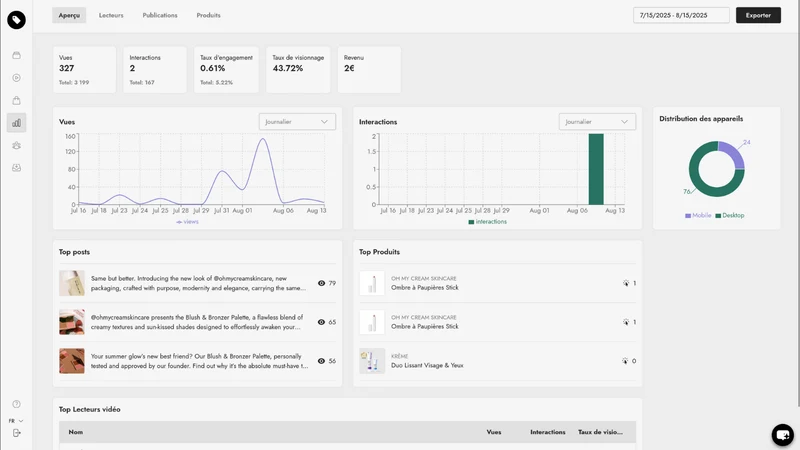The image size is (800, 450).
Task: Open the Blush & Bronzer Palette presentation post
Action: [x=197, y=322]
